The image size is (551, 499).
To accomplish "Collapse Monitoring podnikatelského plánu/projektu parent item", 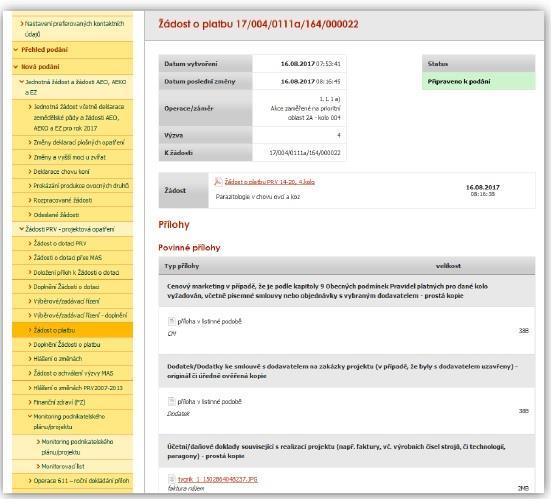I will tap(30, 416).
